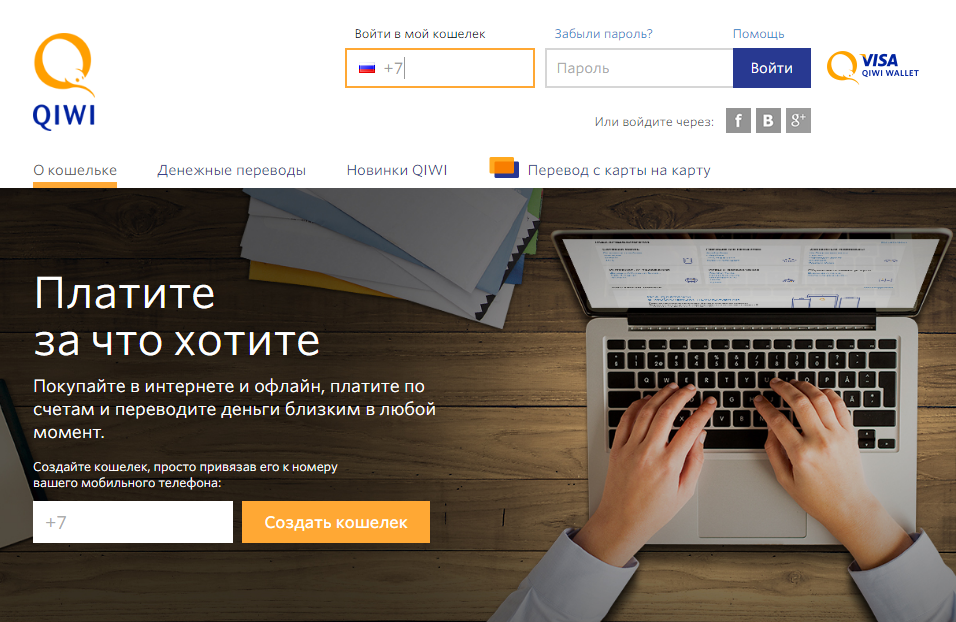Open Перевод с карты на карту
Image resolution: width=956 pixels, height=622 pixels.
click(619, 170)
